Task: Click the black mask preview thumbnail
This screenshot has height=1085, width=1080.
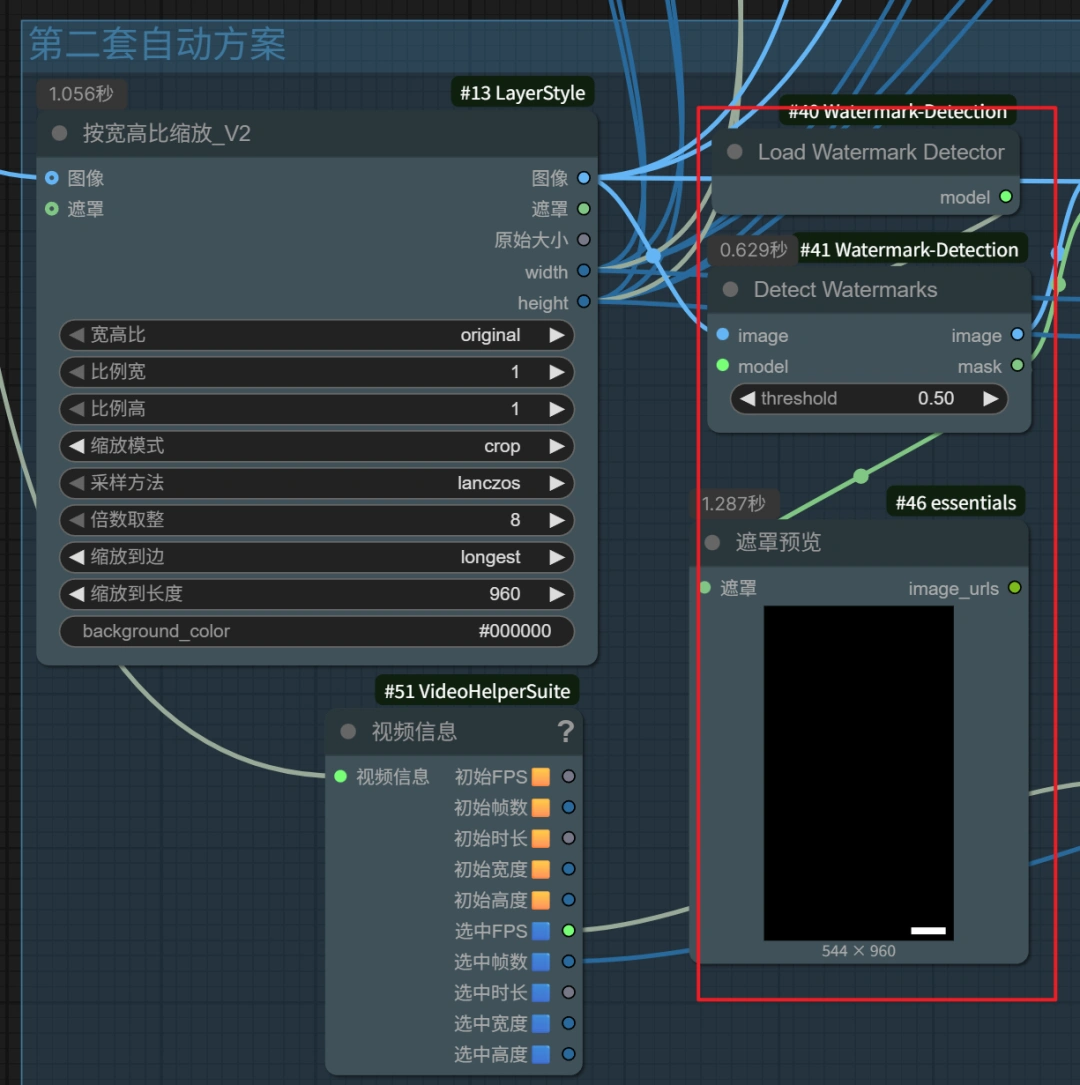Action: 858,772
